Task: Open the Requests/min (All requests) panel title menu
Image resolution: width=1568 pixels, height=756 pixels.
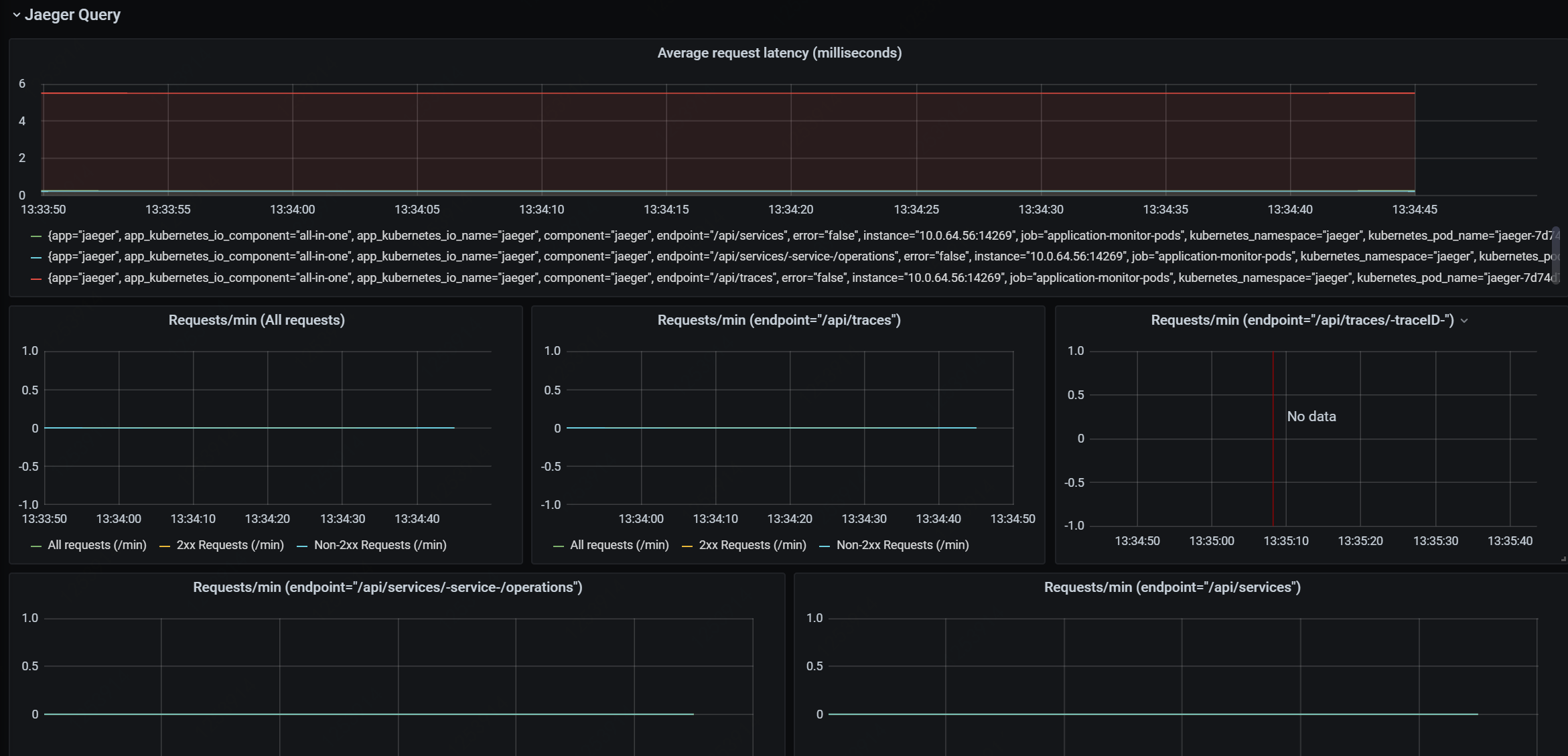Action: pos(257,320)
